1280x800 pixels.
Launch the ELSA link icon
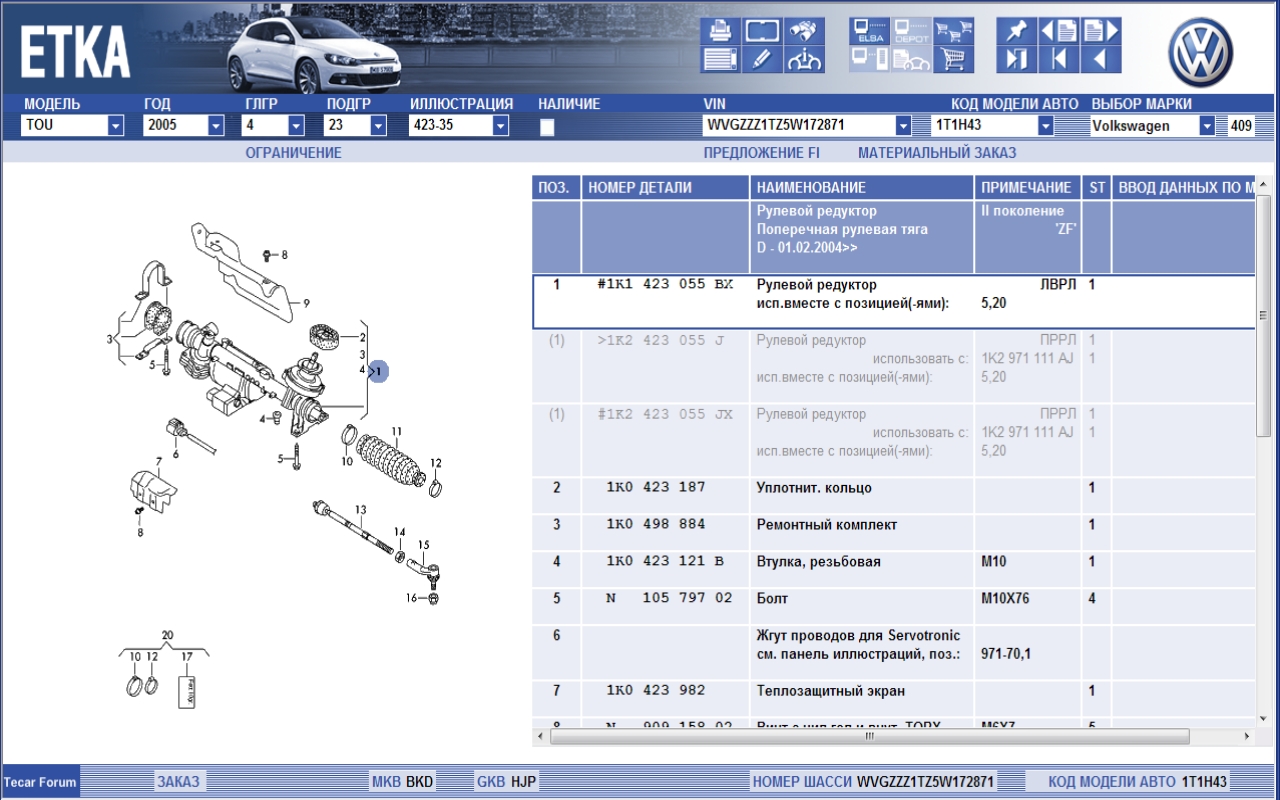869,31
